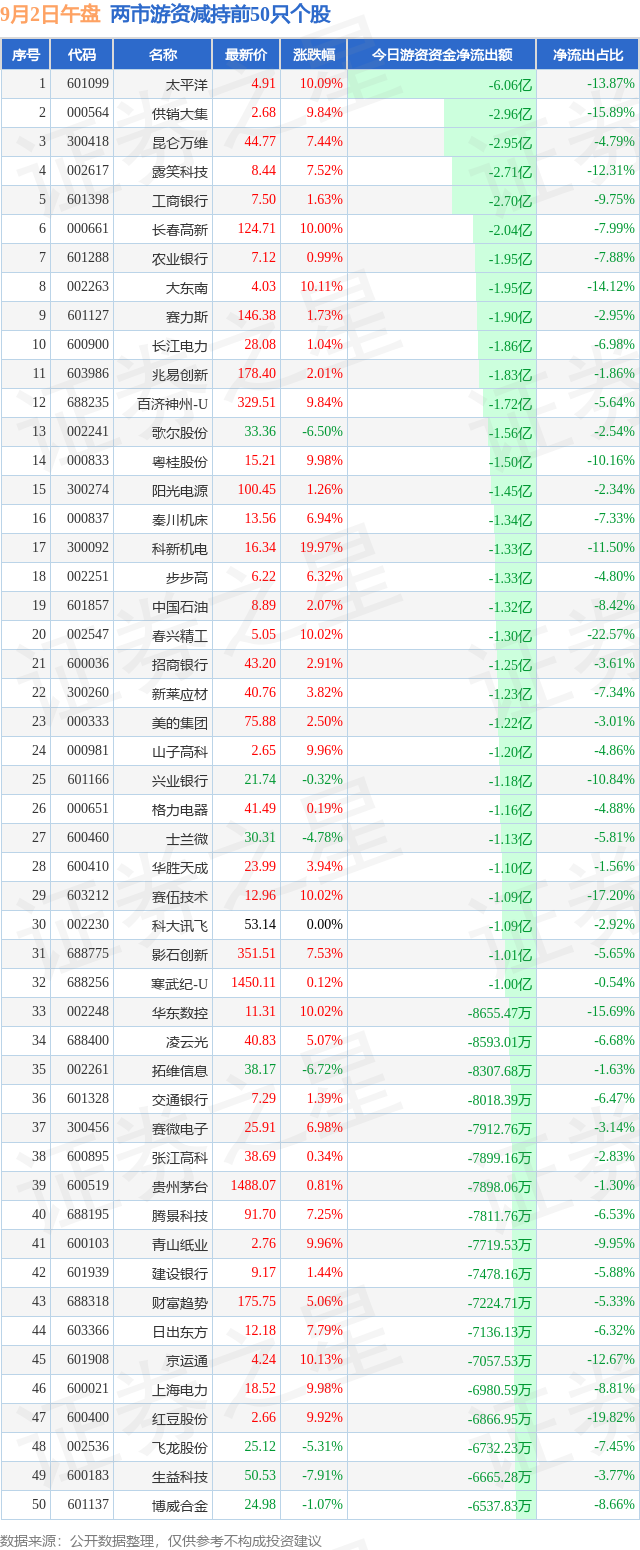
Task: Click stock name 步步高
Action: pyautogui.click(x=187, y=577)
